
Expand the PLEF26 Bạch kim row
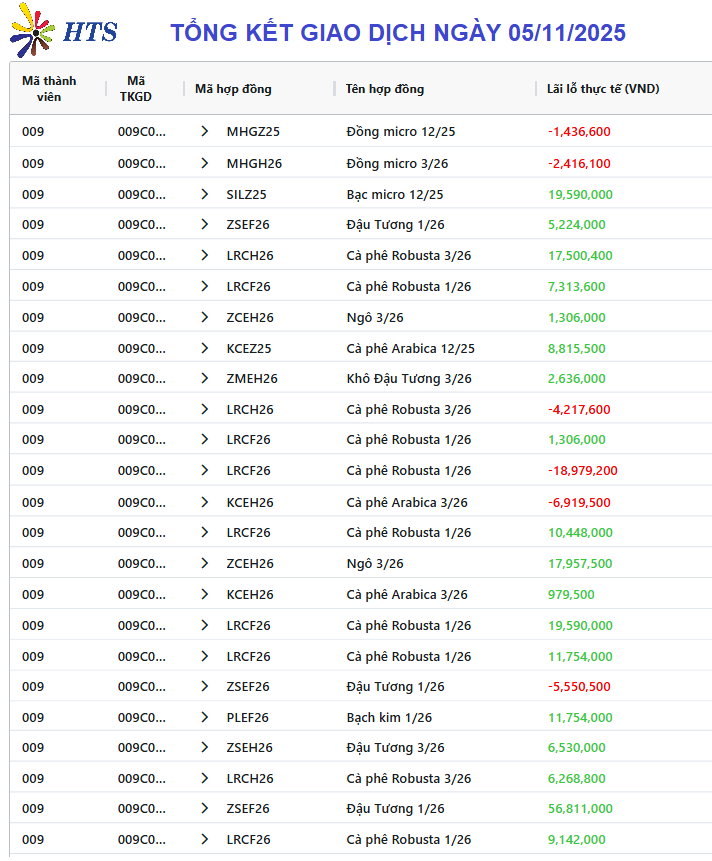click(205, 717)
